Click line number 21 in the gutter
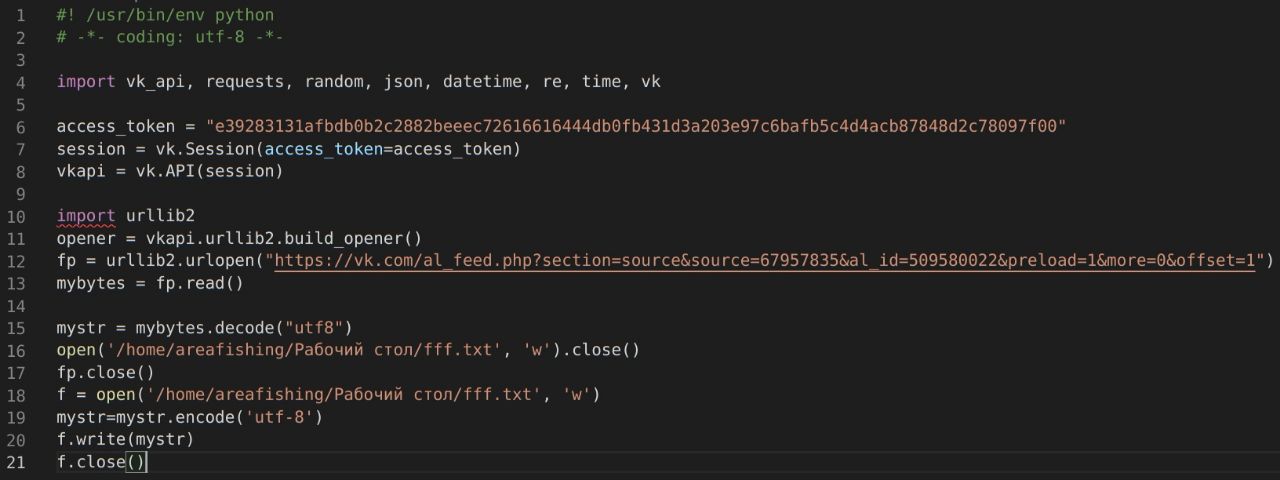This screenshot has width=1280, height=480. pyautogui.click(x=15, y=461)
